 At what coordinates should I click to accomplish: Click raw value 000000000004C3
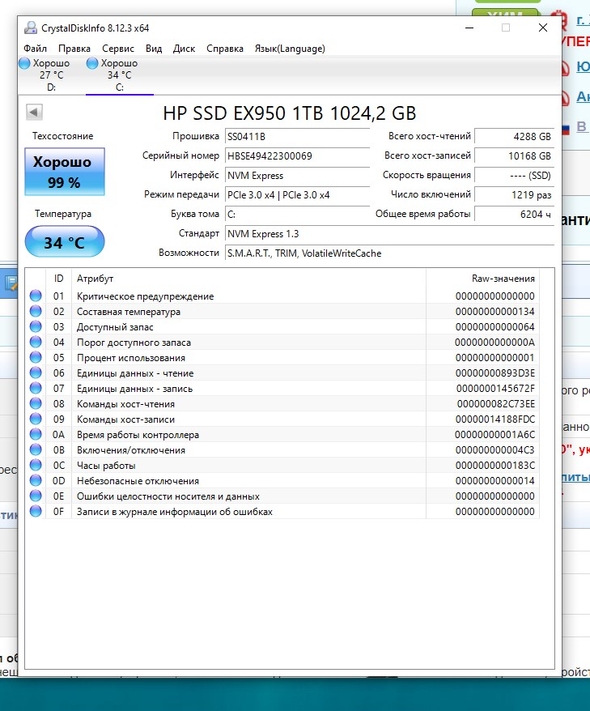coord(495,450)
